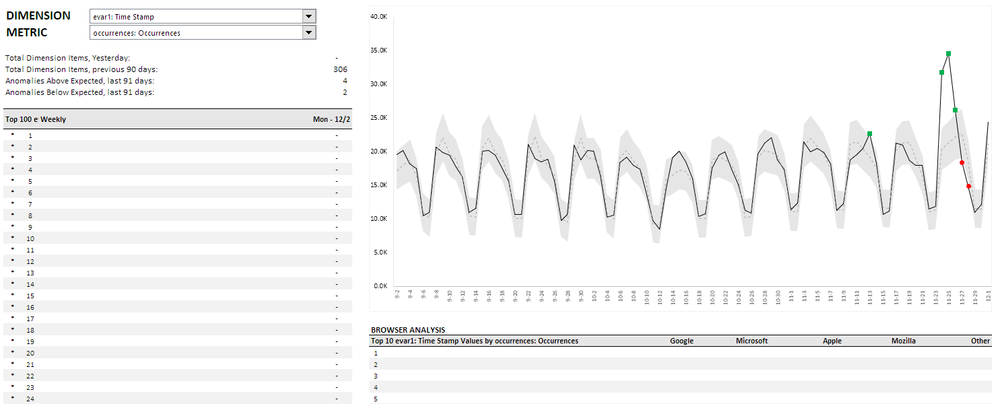Screen dimensions: 998x404
Task: Select the METRIC label
Action: [27, 32]
